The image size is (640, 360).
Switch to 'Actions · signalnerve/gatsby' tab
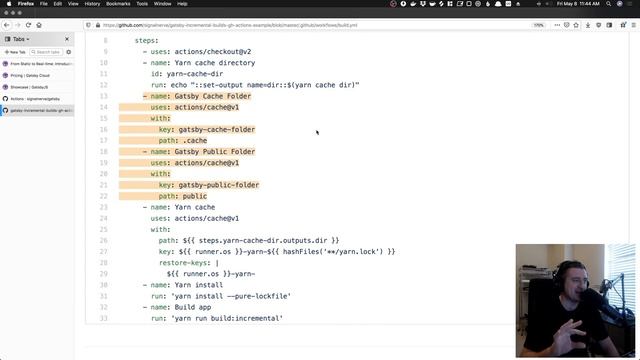(x=37, y=99)
